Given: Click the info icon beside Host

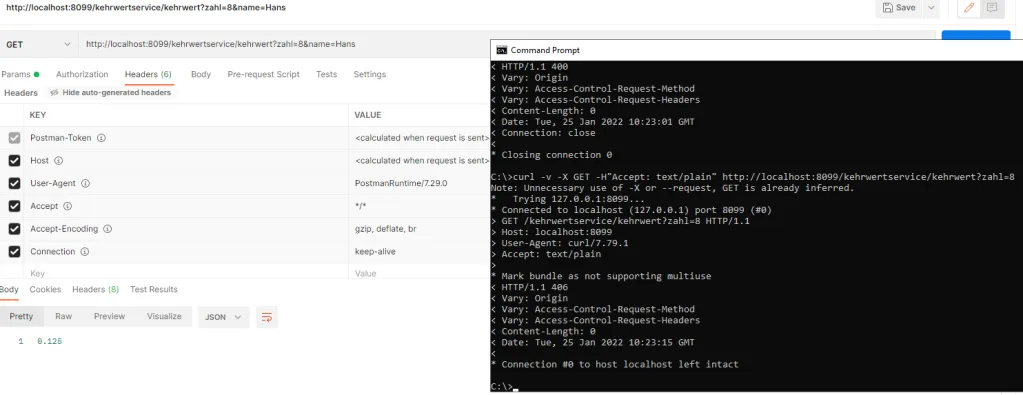Looking at the screenshot, I should click(58, 161).
